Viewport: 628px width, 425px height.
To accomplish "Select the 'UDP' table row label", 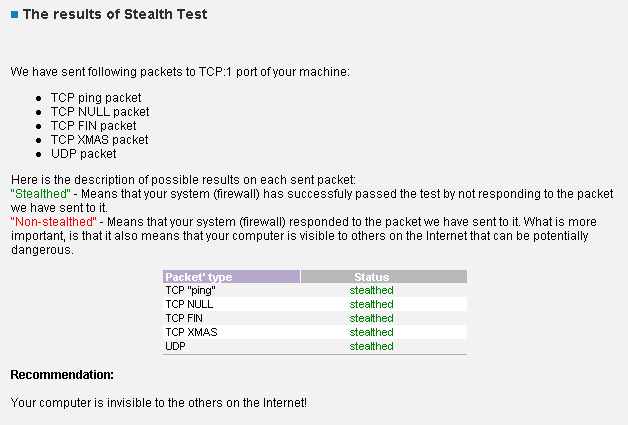I will 175,346.
